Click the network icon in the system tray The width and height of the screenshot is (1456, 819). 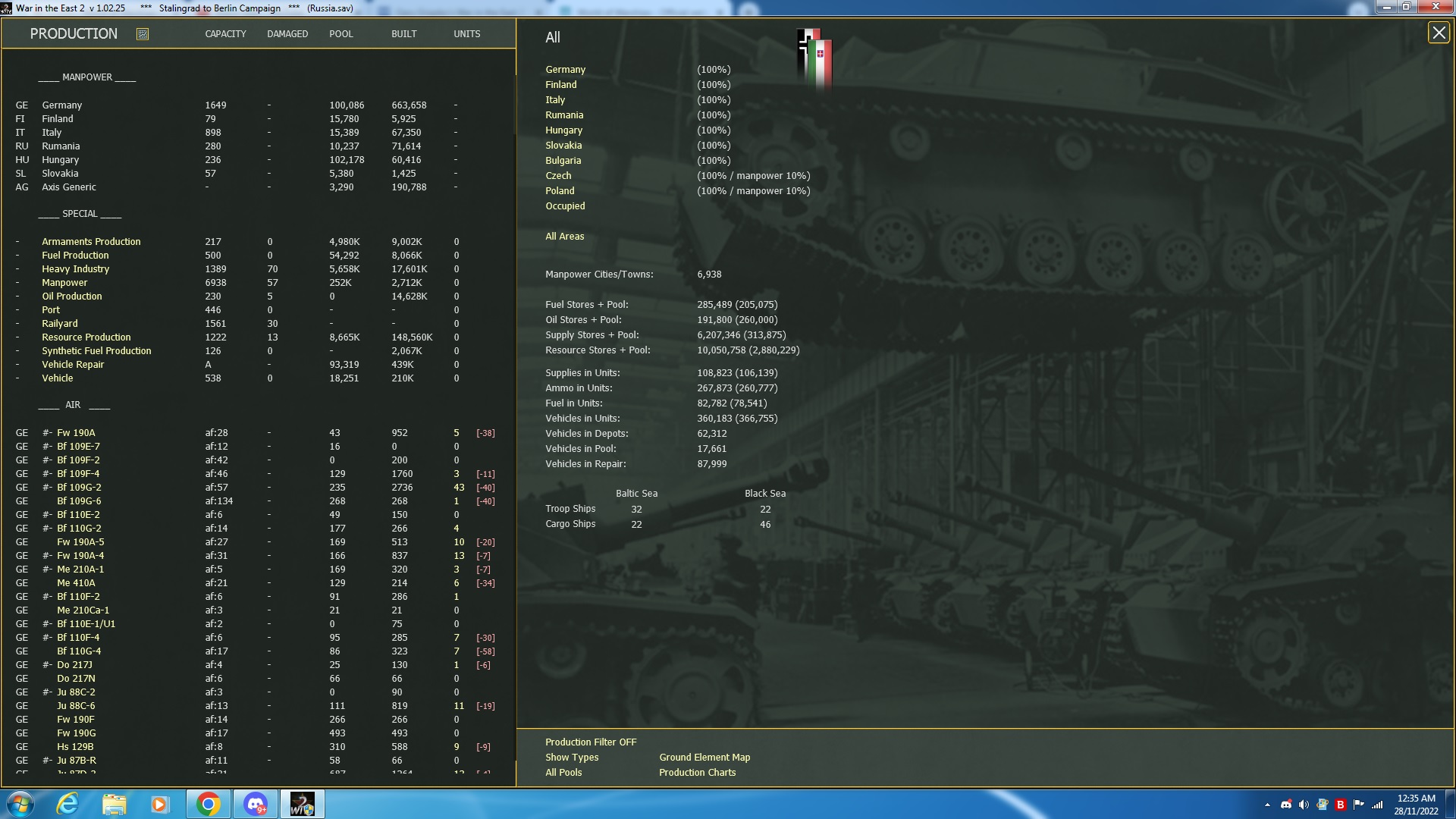click(x=1376, y=803)
